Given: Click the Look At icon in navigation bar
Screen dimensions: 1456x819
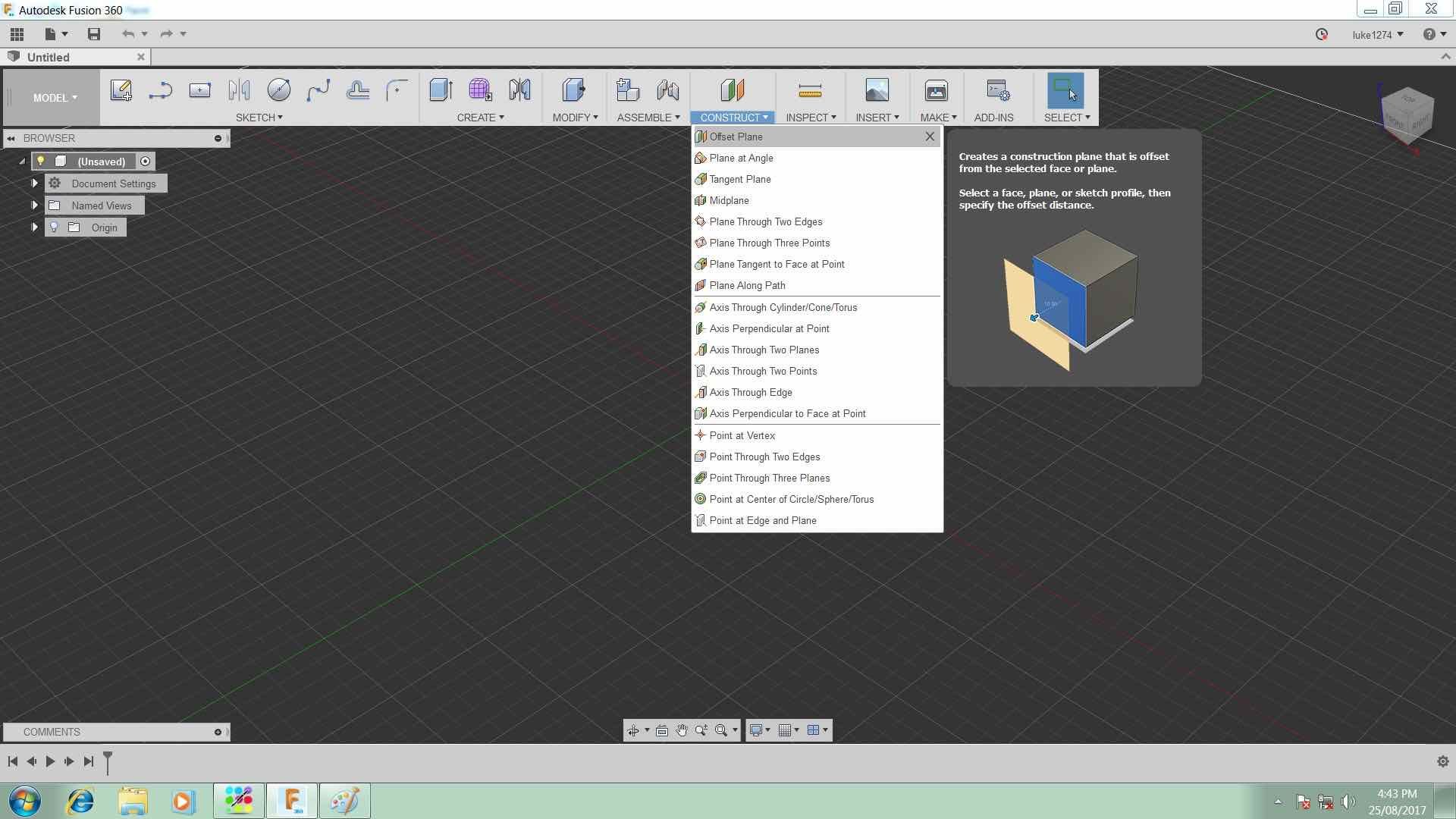Looking at the screenshot, I should tap(662, 730).
